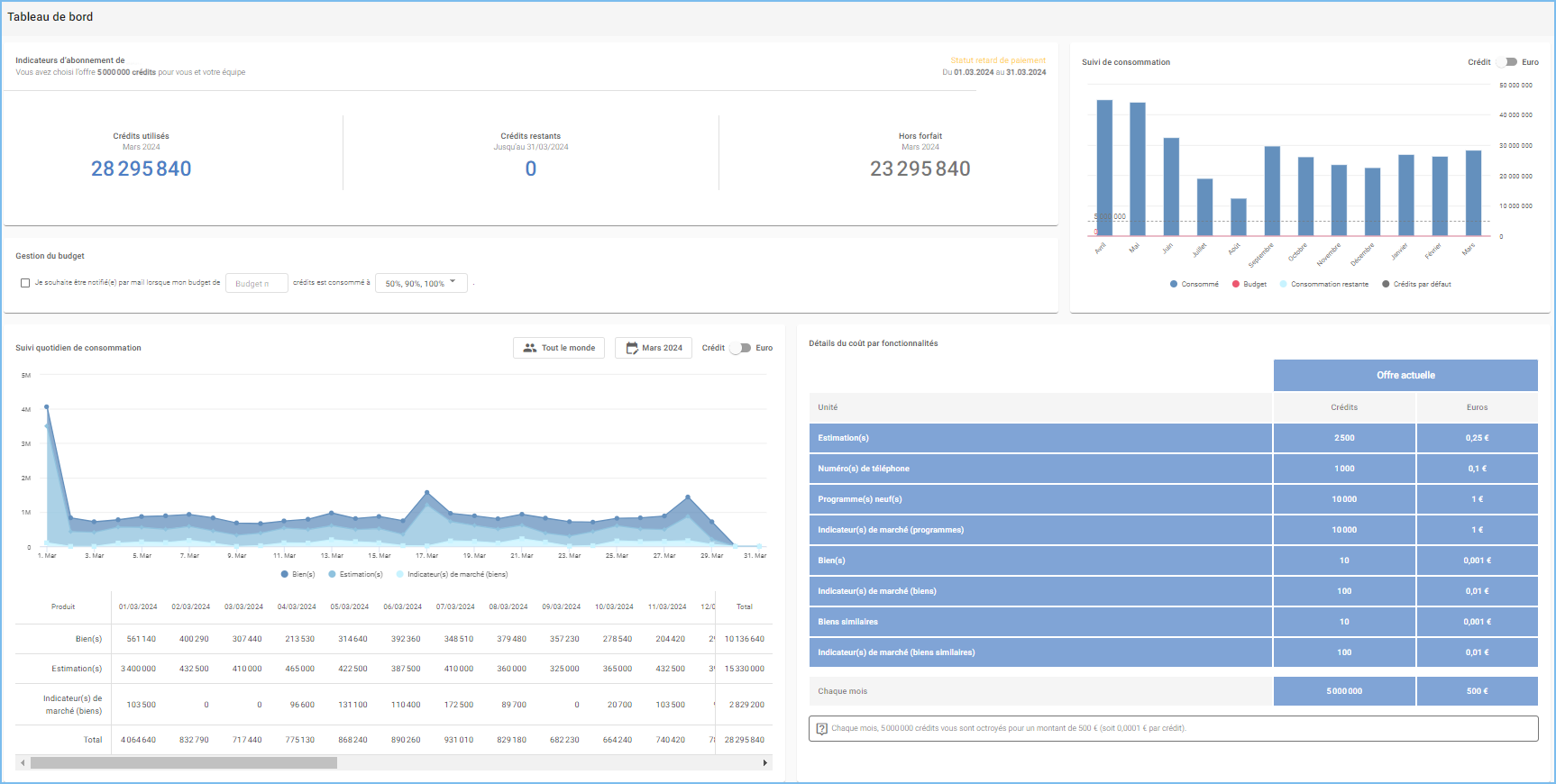Viewport: 1556px width, 784px height.
Task: Select Indicateur(s) de marché (biens similaires) row
Action: tap(1173, 652)
